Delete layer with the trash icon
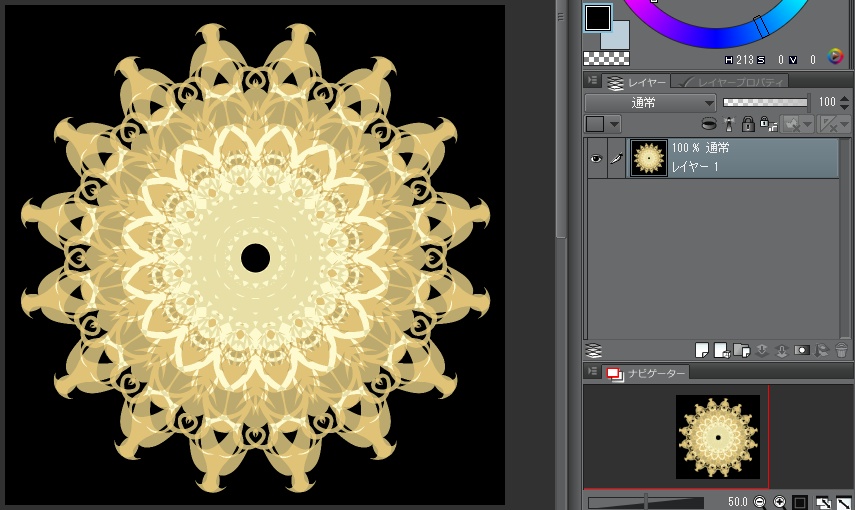Screen dimensions: 855x510 841,350
